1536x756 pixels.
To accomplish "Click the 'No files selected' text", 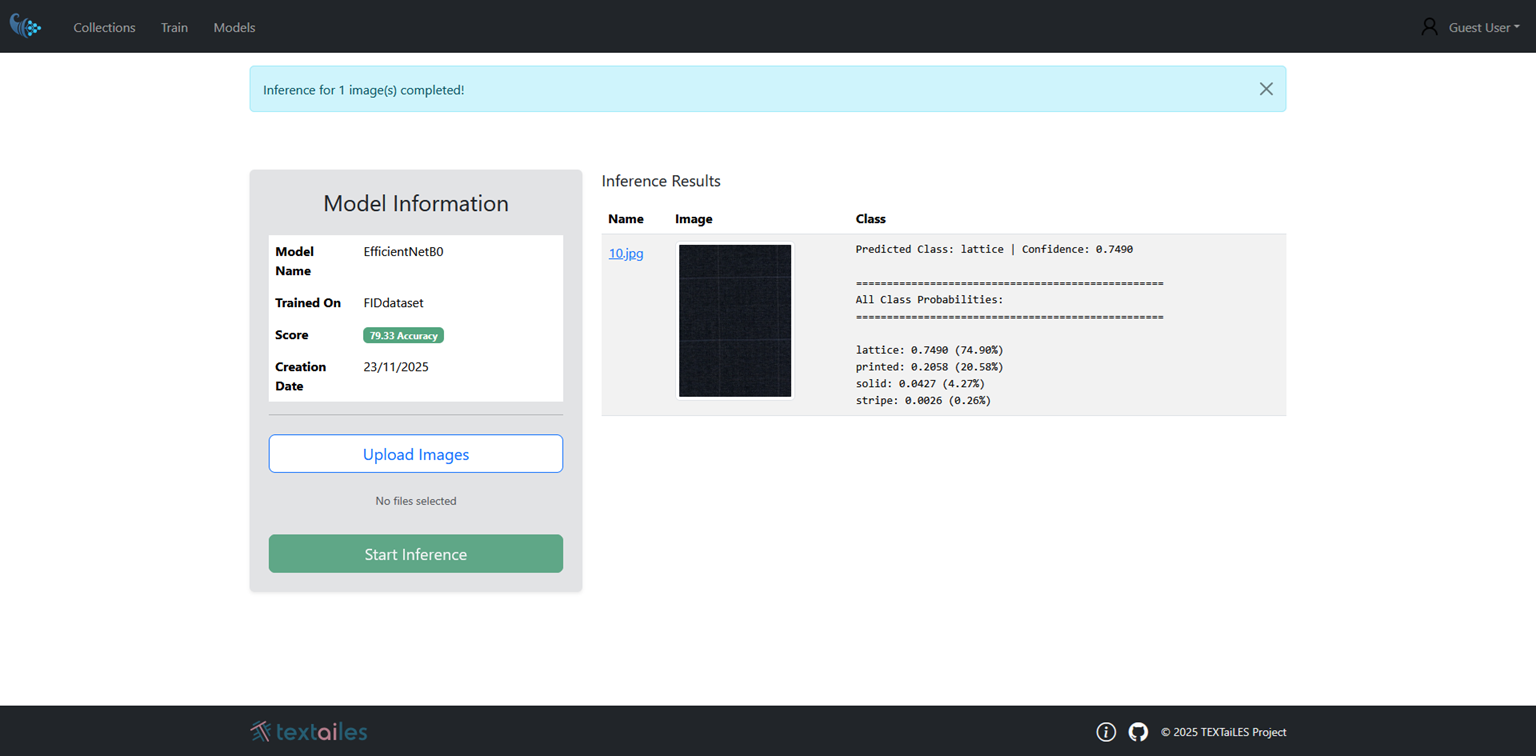I will 415,501.
